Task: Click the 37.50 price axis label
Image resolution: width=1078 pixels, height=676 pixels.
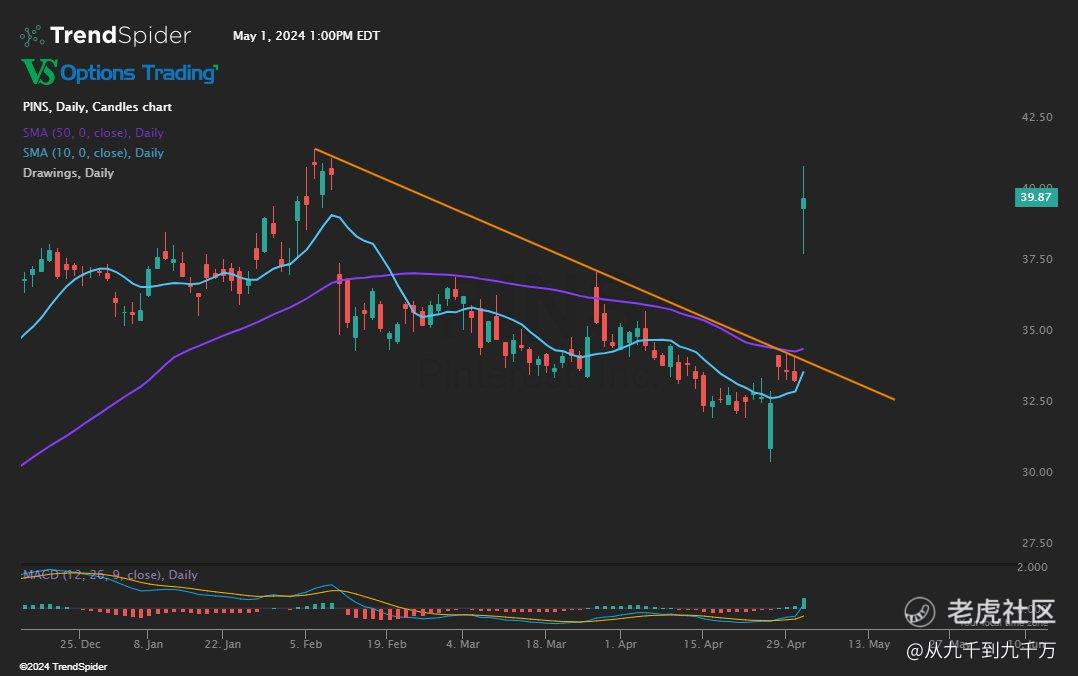Action: 1037,259
